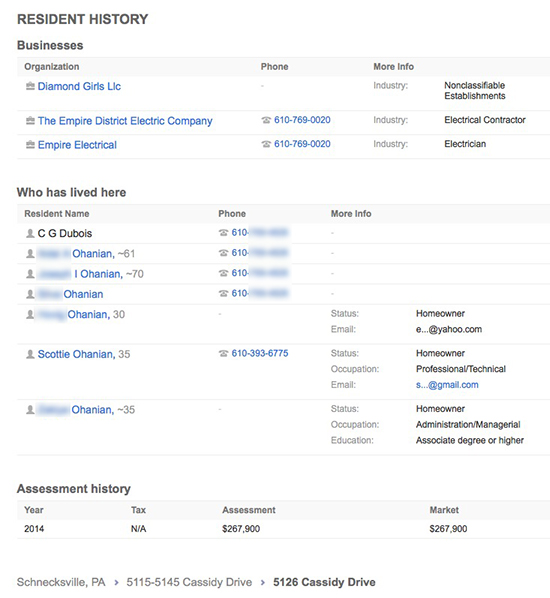Open Empire Electrical business page
Viewport: 550px width, 598px height.
coord(77,145)
